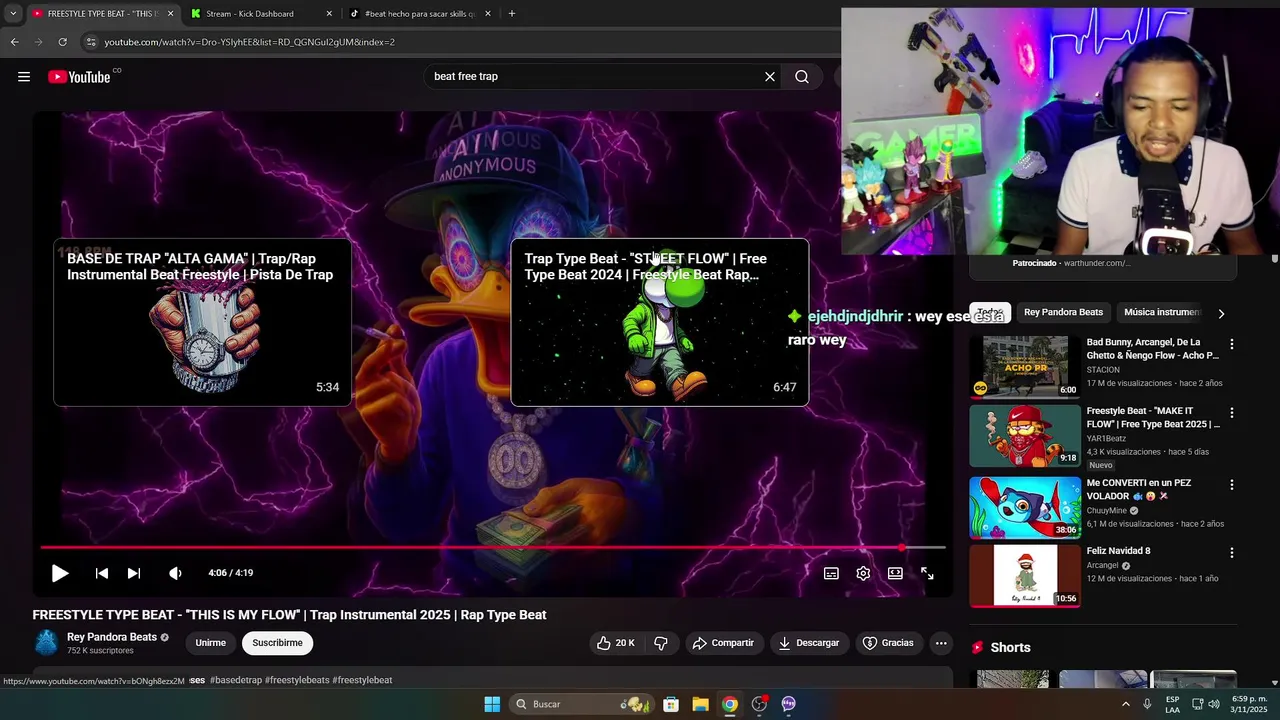This screenshot has height=720, width=1280.
Task: Click the Compartir button
Action: [723, 643]
